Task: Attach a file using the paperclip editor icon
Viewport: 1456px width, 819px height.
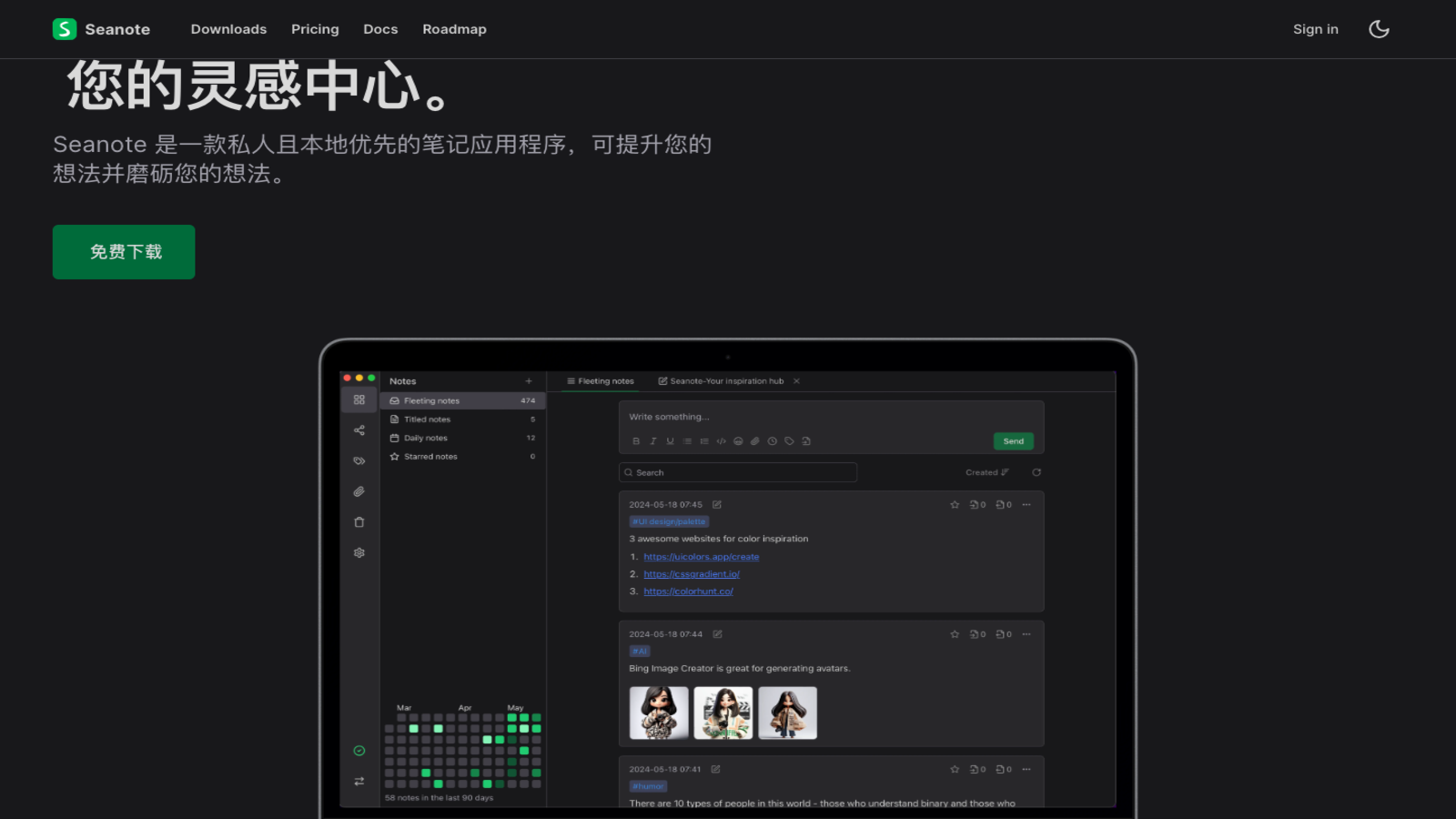Action: pyautogui.click(x=754, y=441)
